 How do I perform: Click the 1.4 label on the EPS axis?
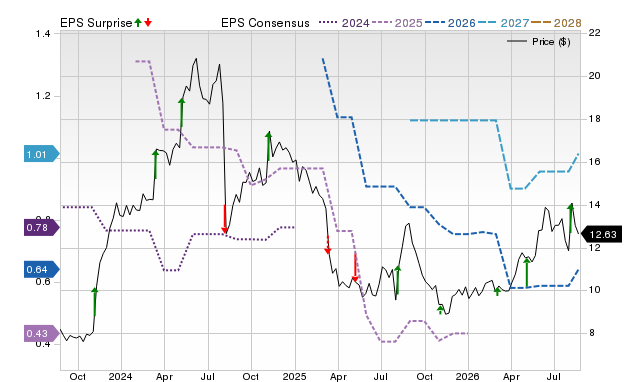click(43, 33)
